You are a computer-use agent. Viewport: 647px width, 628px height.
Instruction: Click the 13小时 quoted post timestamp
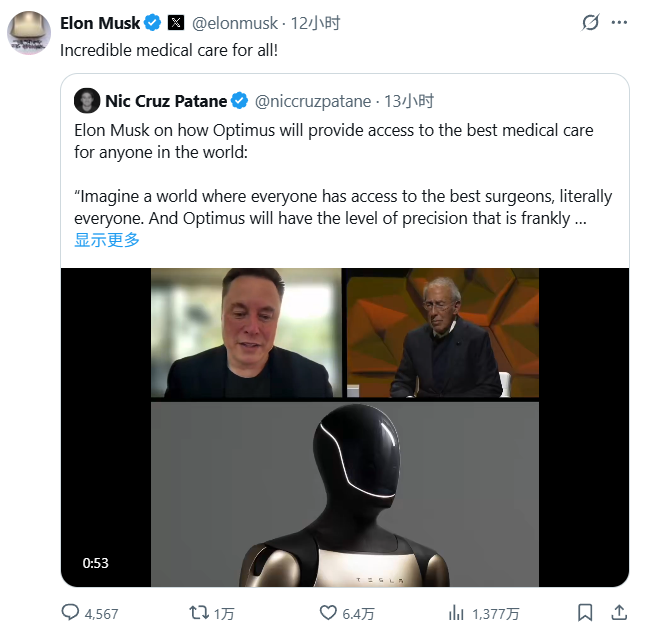tap(411, 101)
